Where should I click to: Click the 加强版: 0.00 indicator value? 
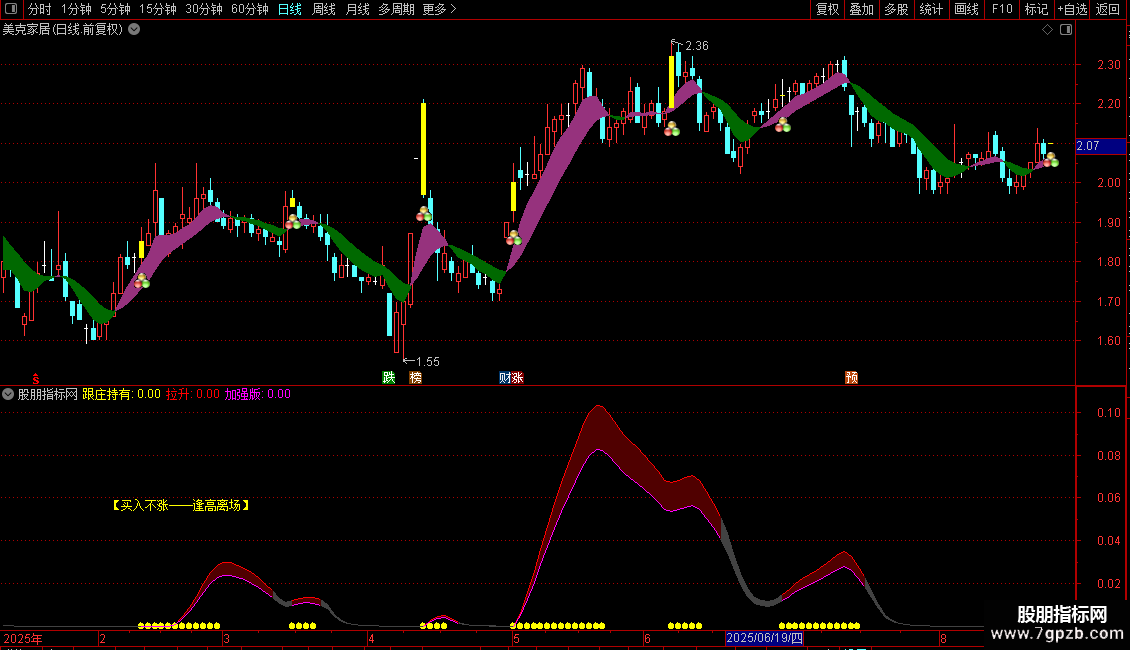(x=257, y=394)
